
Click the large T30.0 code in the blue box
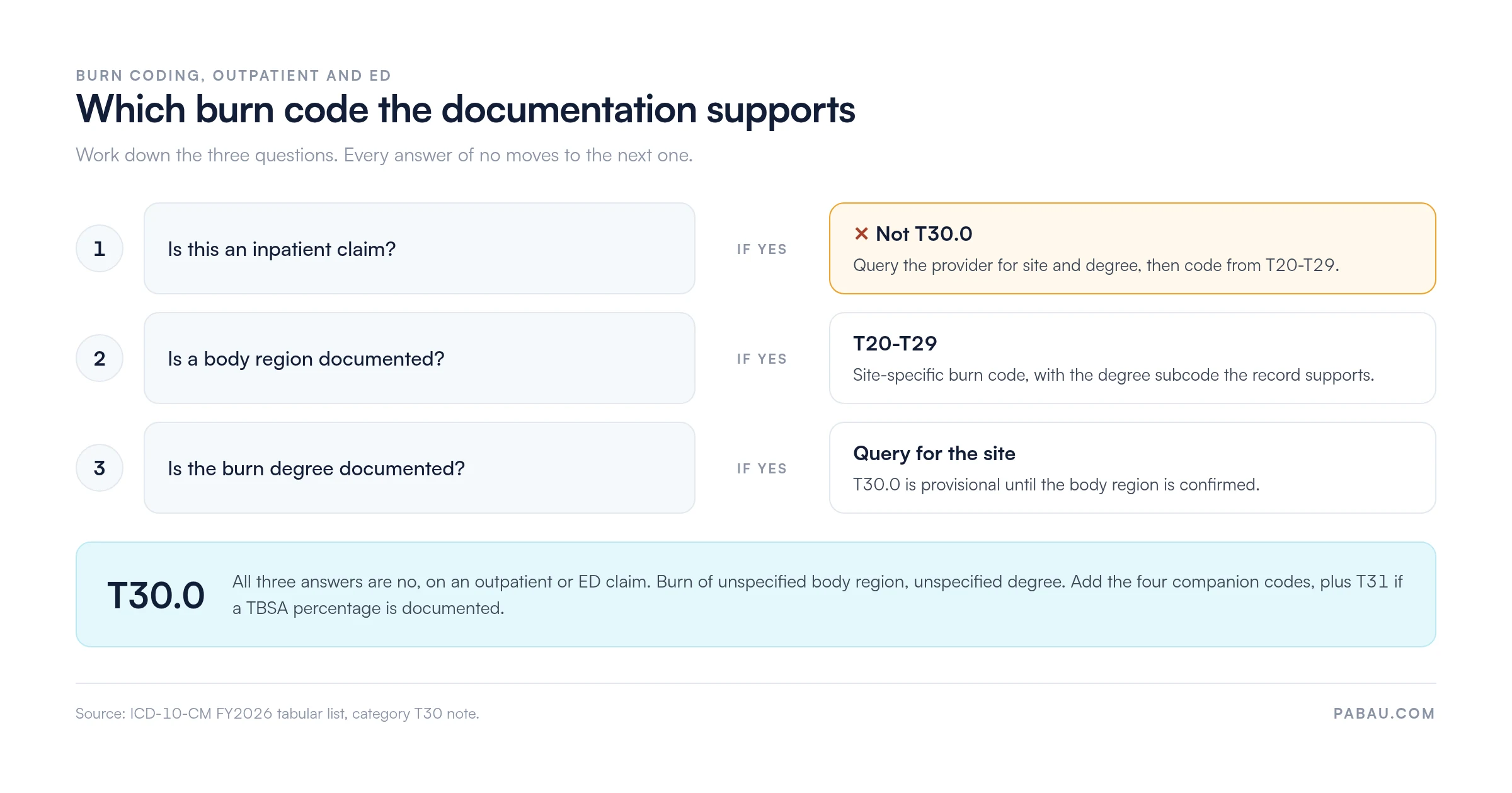pos(156,595)
